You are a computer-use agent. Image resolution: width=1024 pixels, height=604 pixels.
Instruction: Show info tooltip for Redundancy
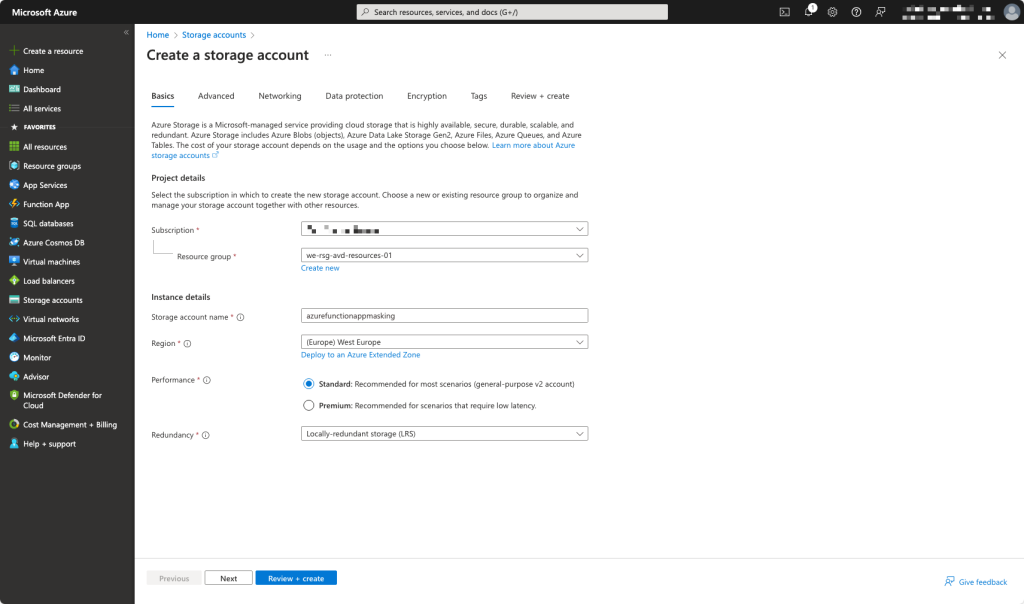pos(206,435)
